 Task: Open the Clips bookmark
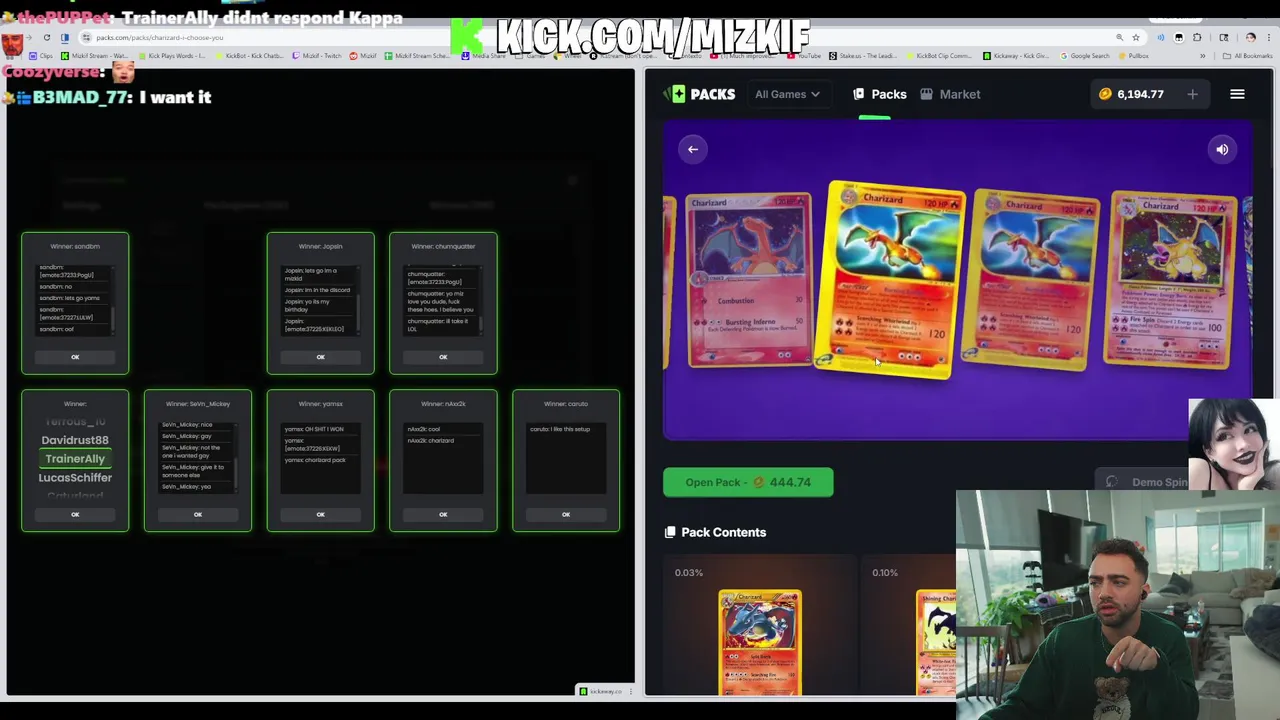click(42, 56)
